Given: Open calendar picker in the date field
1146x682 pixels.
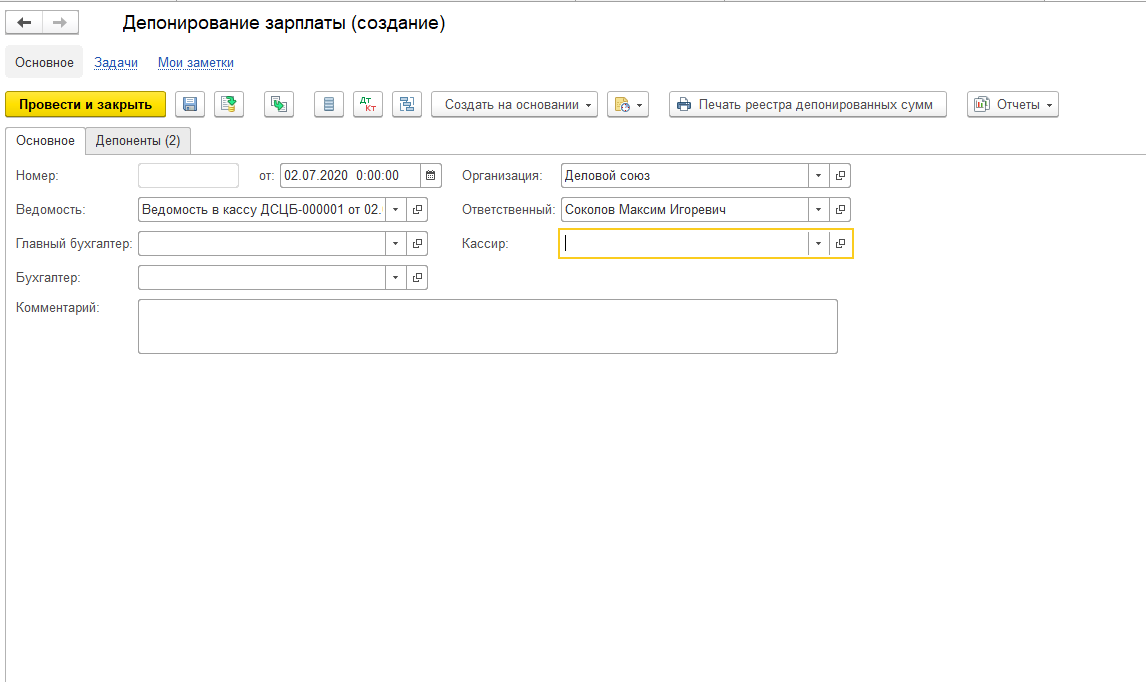Looking at the screenshot, I should pyautogui.click(x=430, y=176).
